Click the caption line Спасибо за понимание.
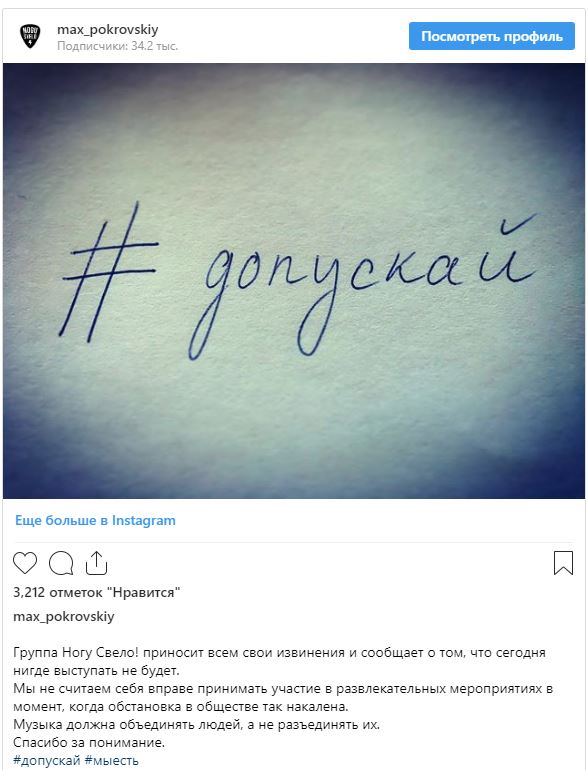This screenshot has width=588, height=770. tap(89, 742)
